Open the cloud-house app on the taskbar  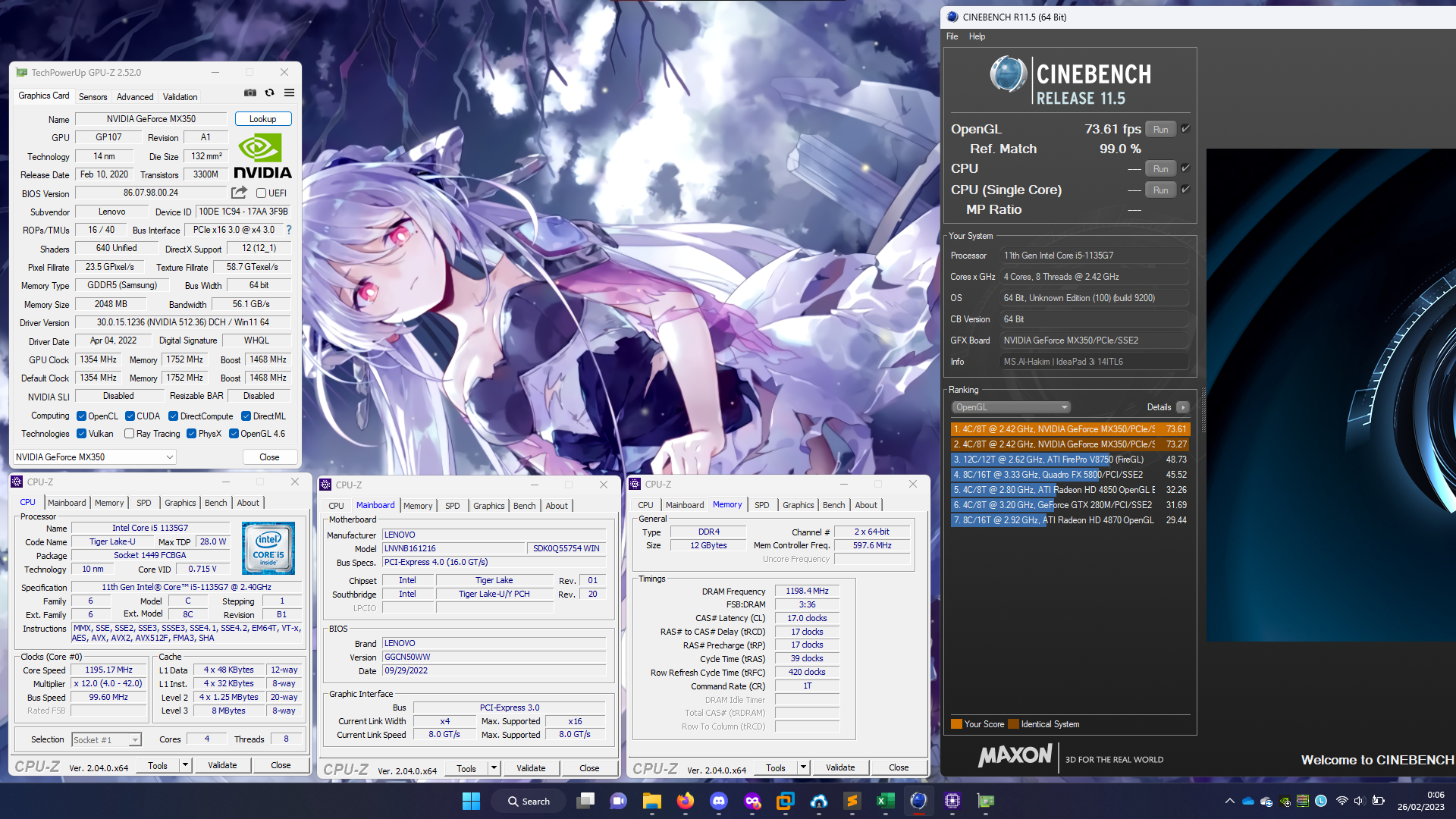tap(819, 801)
